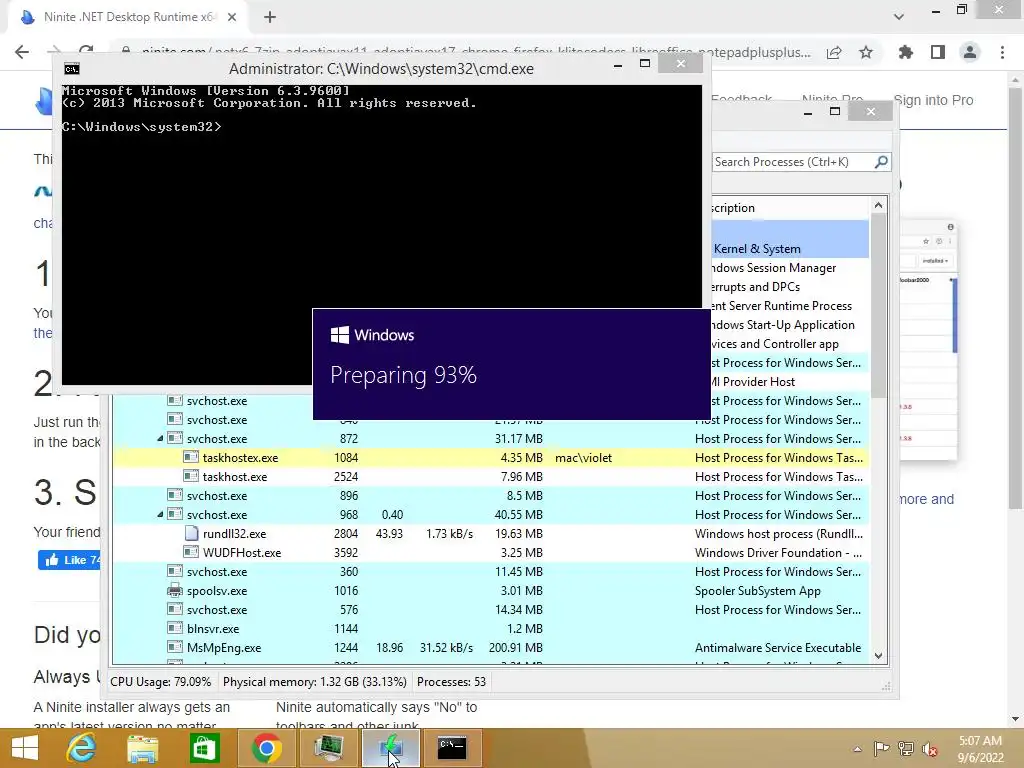
Task: Open the Chrome share page icon
Action: pyautogui.click(x=834, y=52)
